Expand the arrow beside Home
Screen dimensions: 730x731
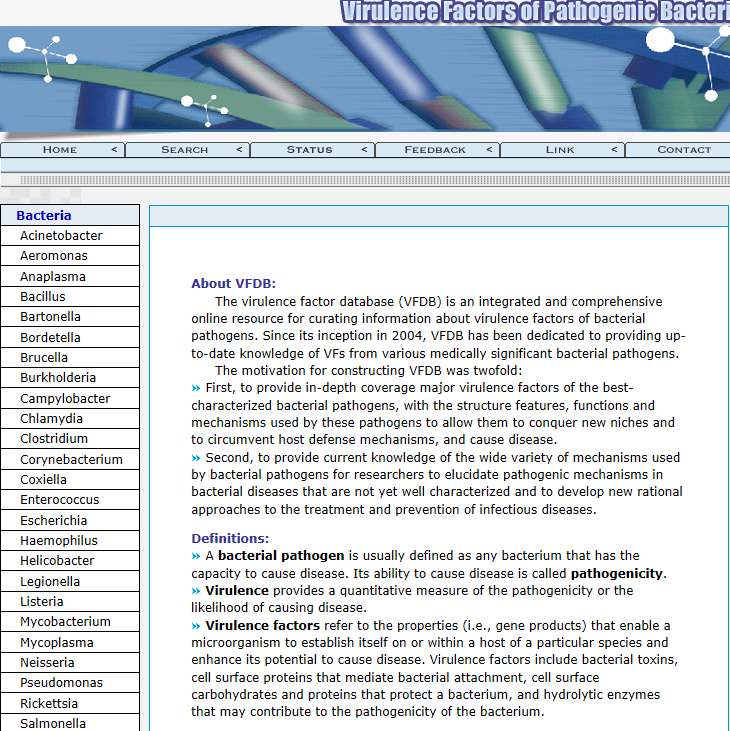pyautogui.click(x=114, y=150)
